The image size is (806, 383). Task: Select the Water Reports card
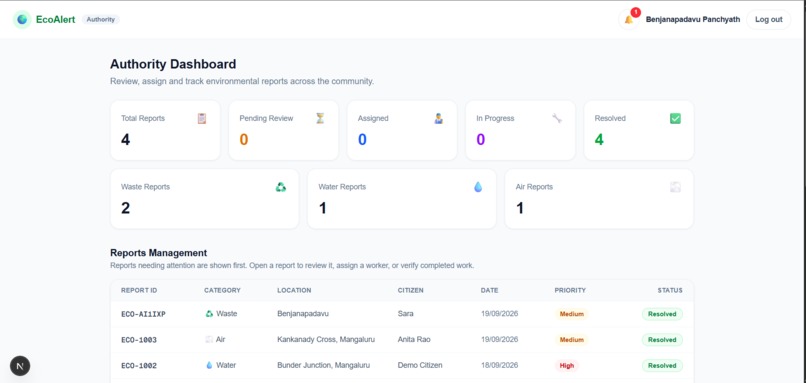pyautogui.click(x=402, y=199)
